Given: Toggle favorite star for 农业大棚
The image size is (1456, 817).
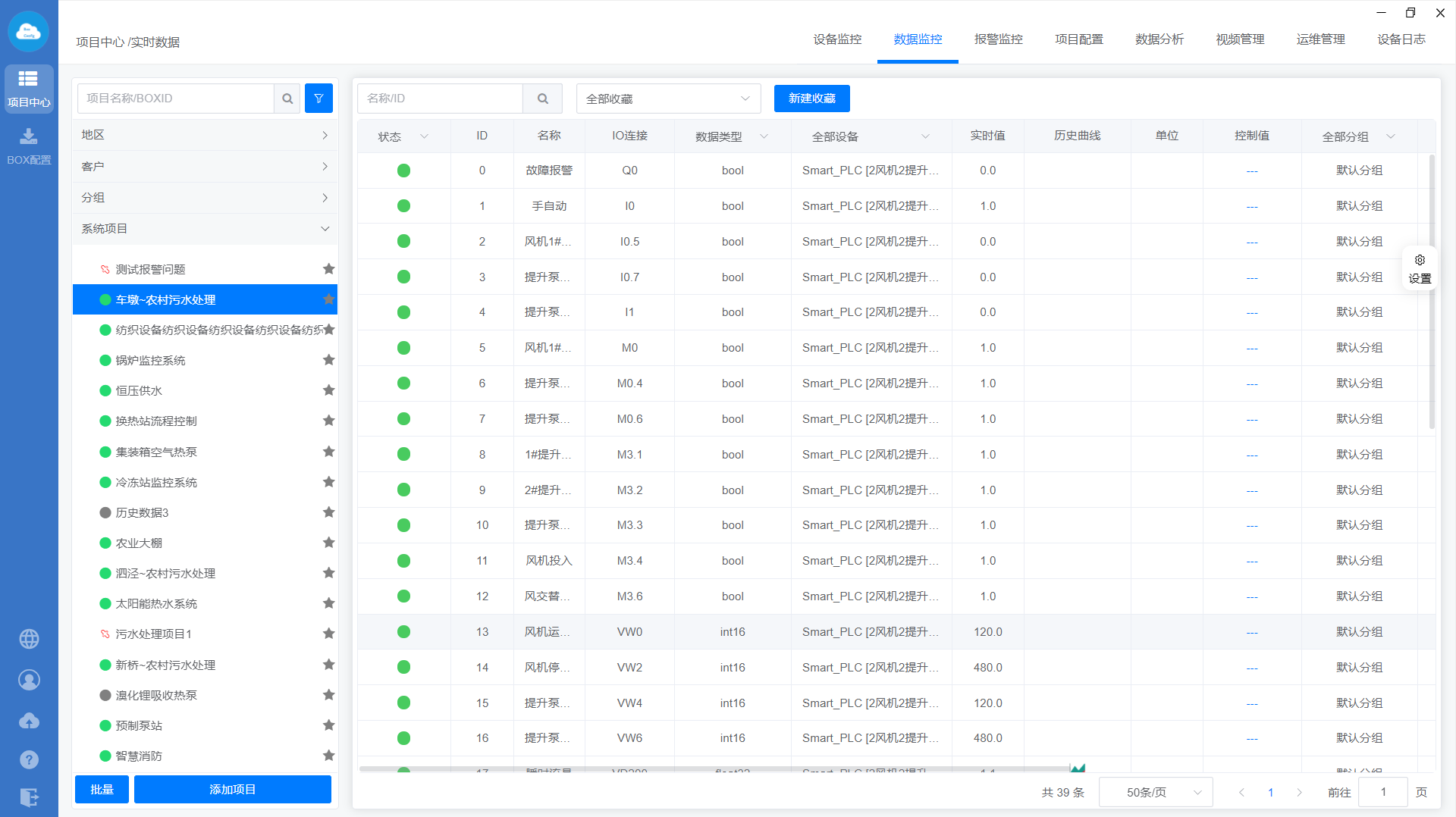Looking at the screenshot, I should pos(328,543).
